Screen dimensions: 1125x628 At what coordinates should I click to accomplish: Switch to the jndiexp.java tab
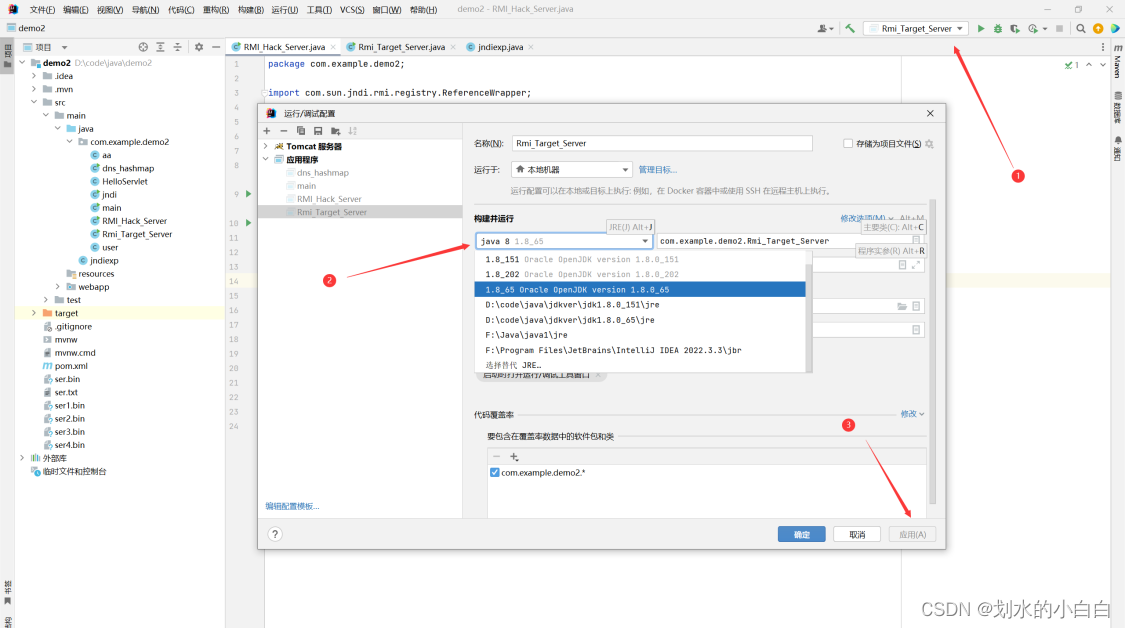click(500, 47)
